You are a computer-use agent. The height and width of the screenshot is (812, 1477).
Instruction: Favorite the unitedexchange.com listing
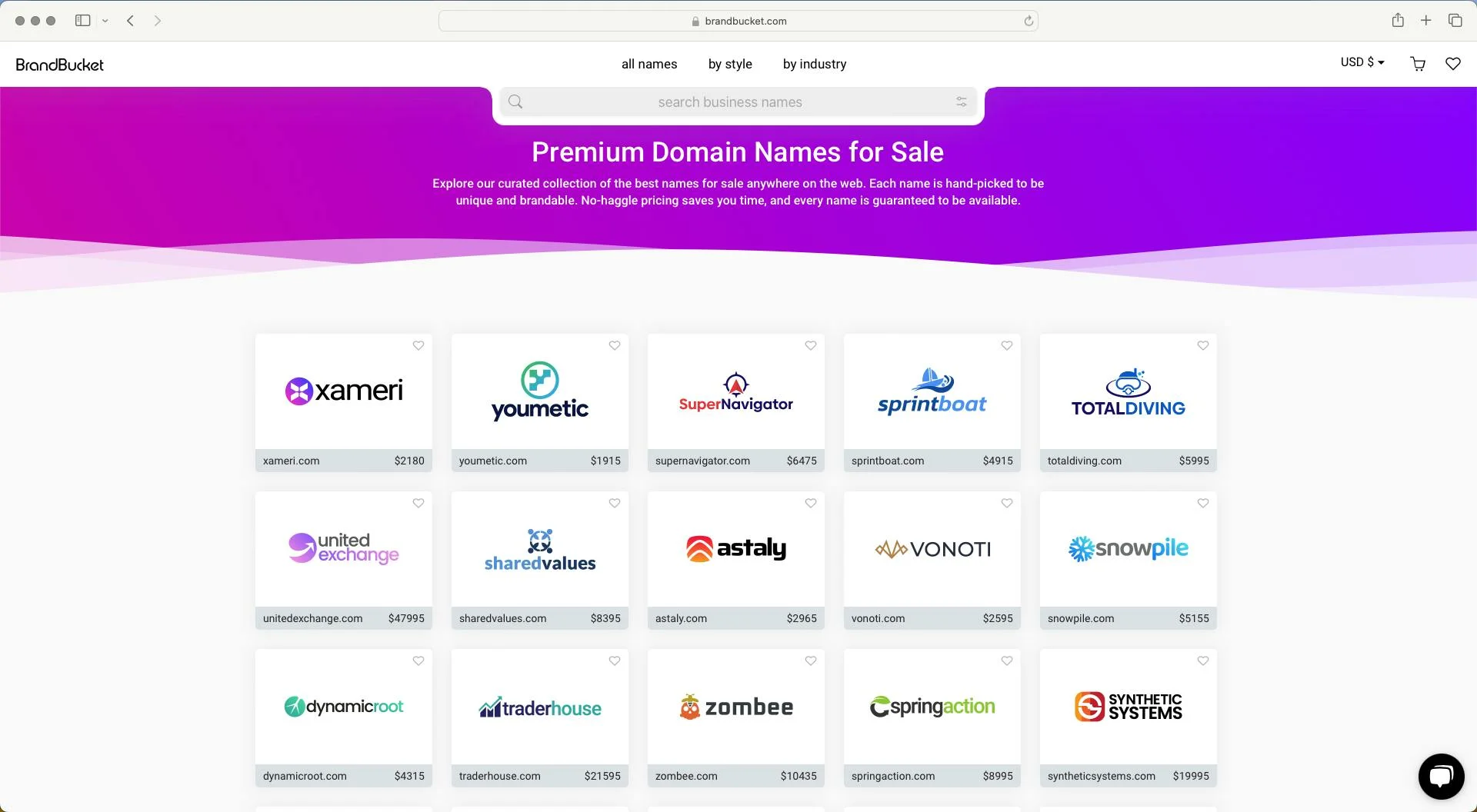[x=418, y=503]
